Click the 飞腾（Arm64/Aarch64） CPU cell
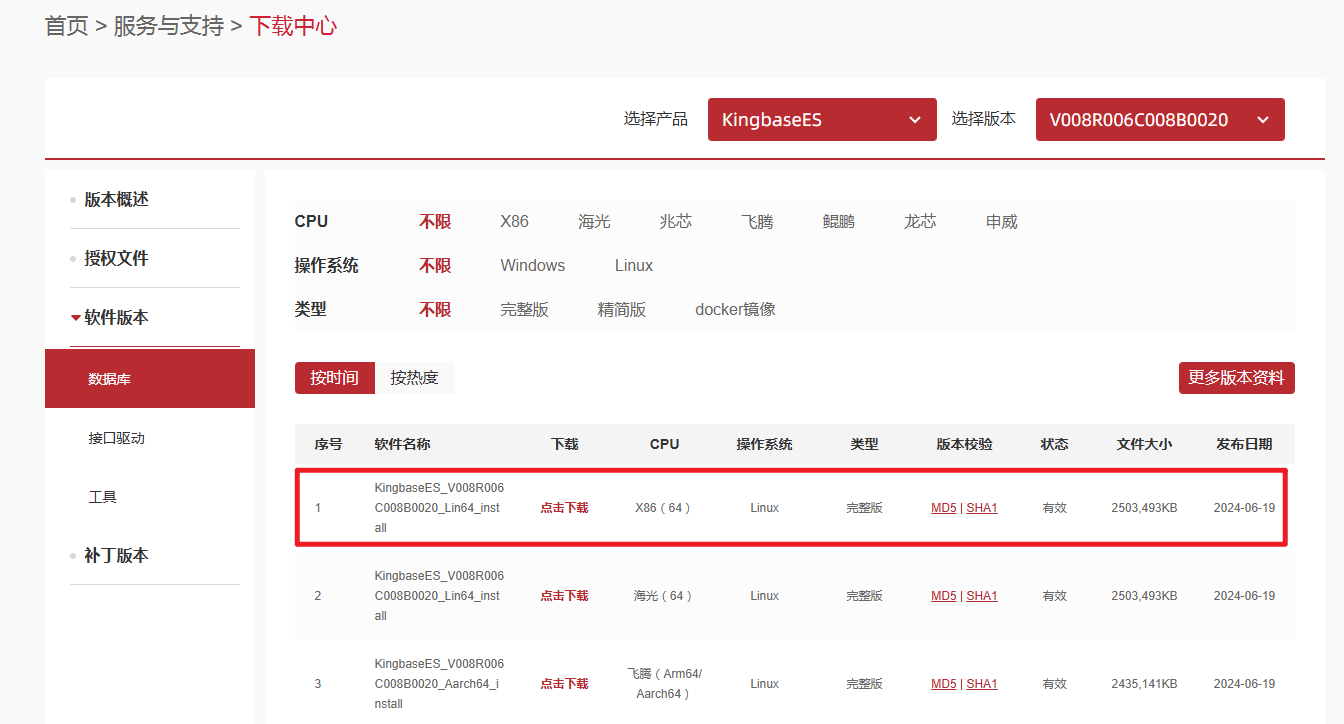 coord(664,684)
